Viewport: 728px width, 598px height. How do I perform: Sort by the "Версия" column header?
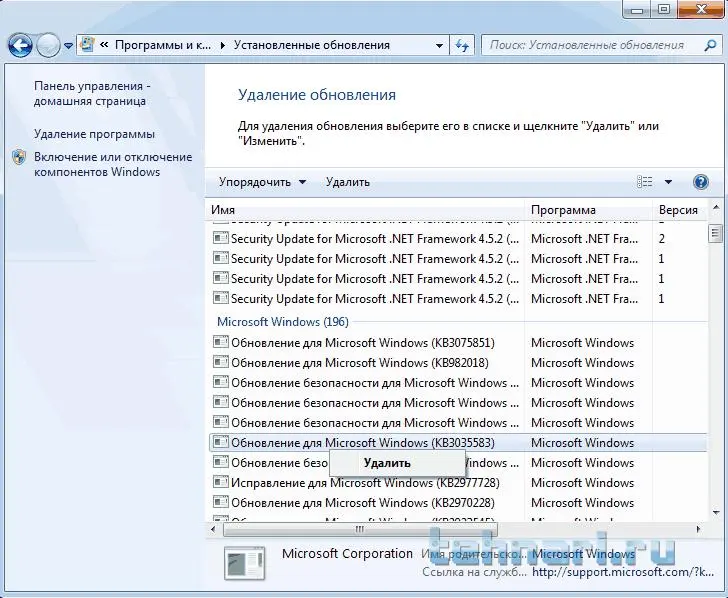(x=680, y=210)
